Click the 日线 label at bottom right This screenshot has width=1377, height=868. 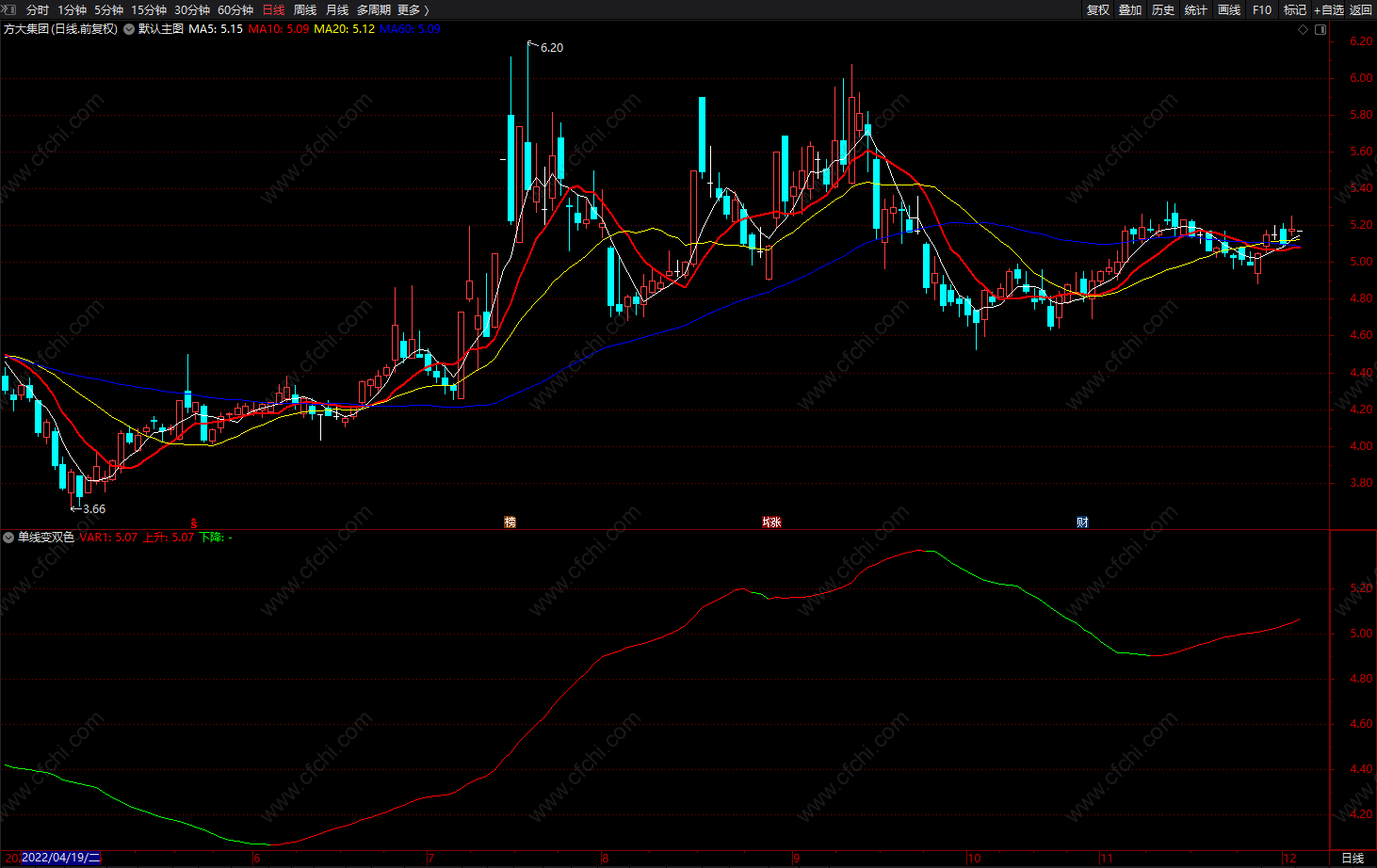pos(1353,858)
